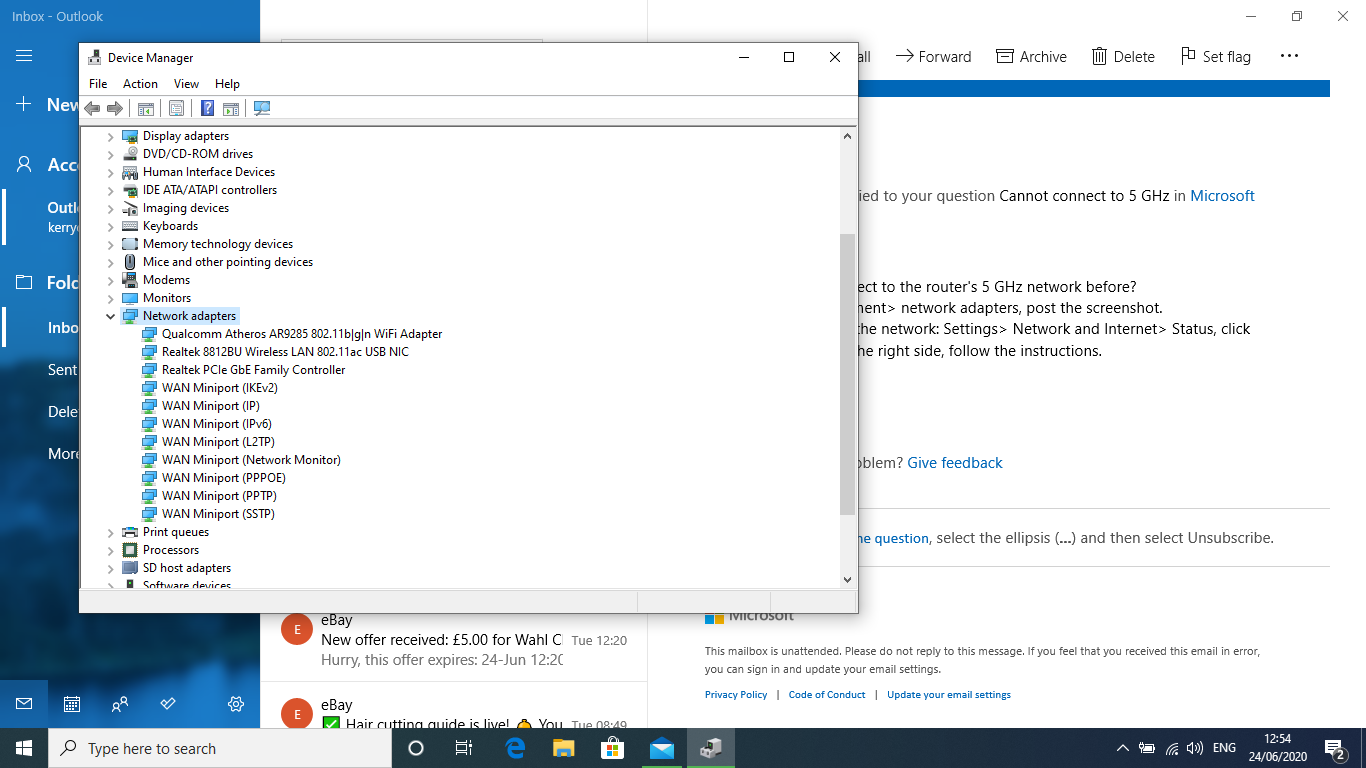This screenshot has width=1366, height=768.
Task: Click the volume speaker tray icon
Action: point(1194,748)
